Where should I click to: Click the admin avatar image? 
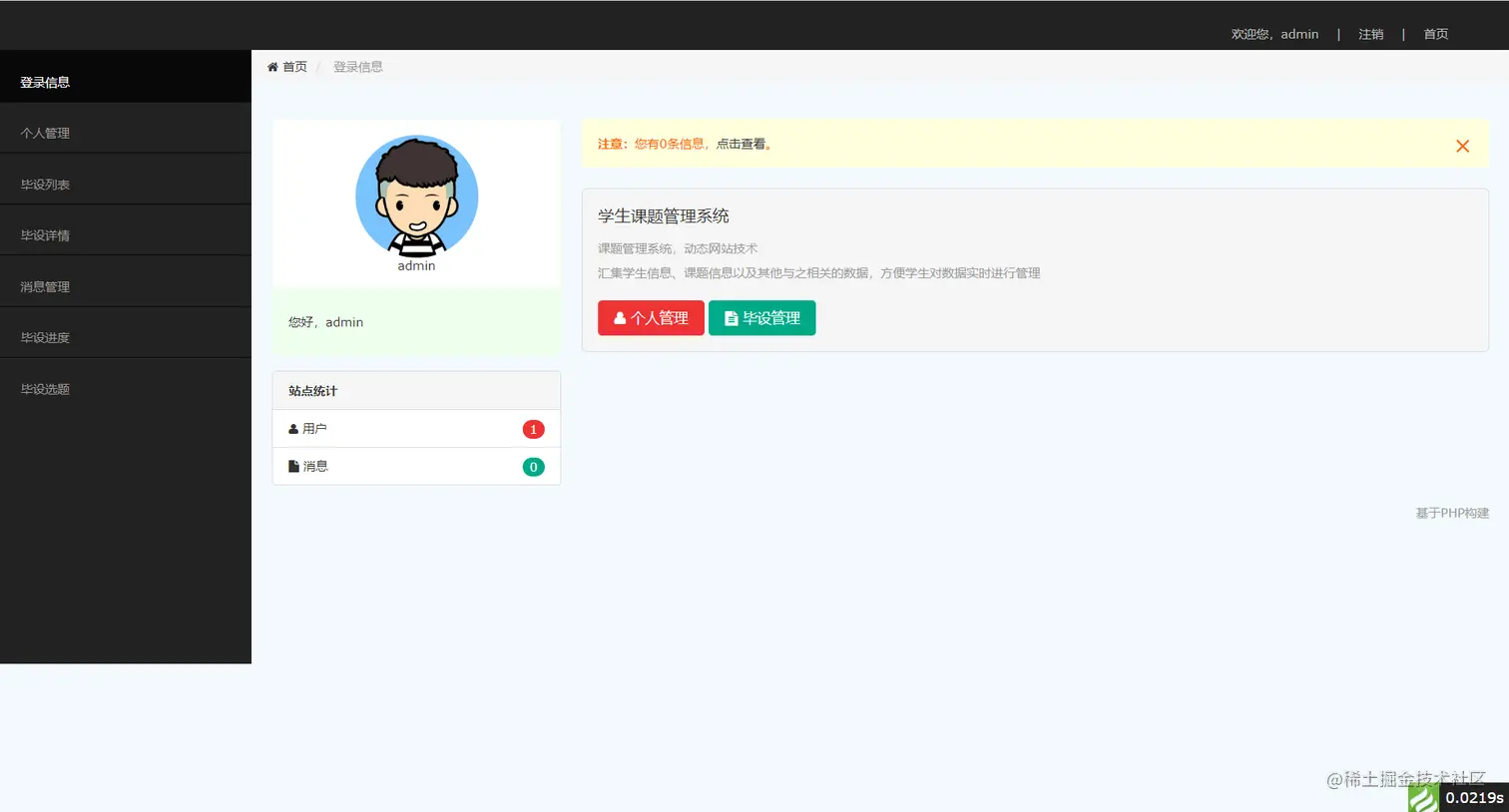[416, 197]
